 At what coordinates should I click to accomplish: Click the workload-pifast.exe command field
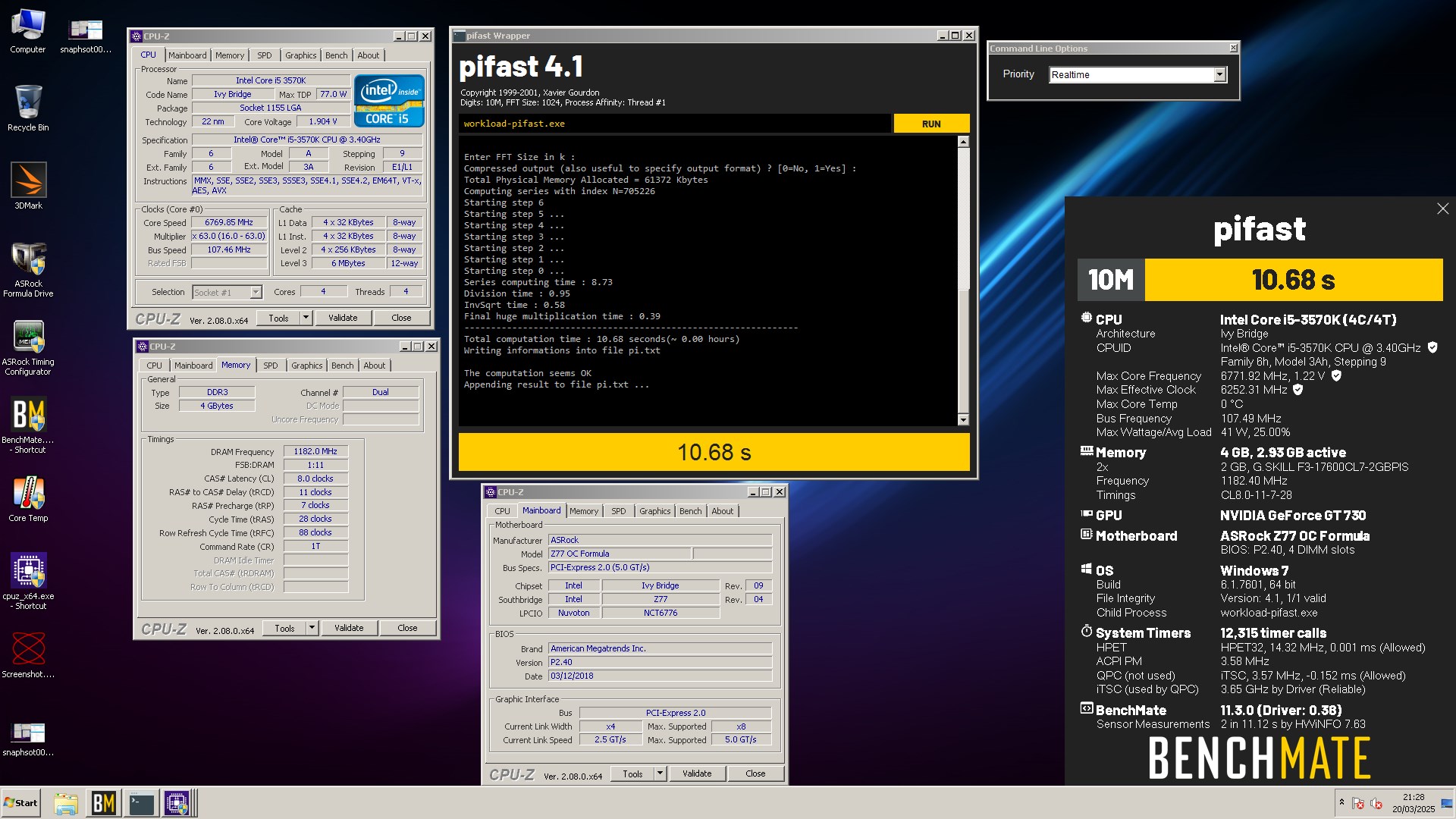point(674,124)
